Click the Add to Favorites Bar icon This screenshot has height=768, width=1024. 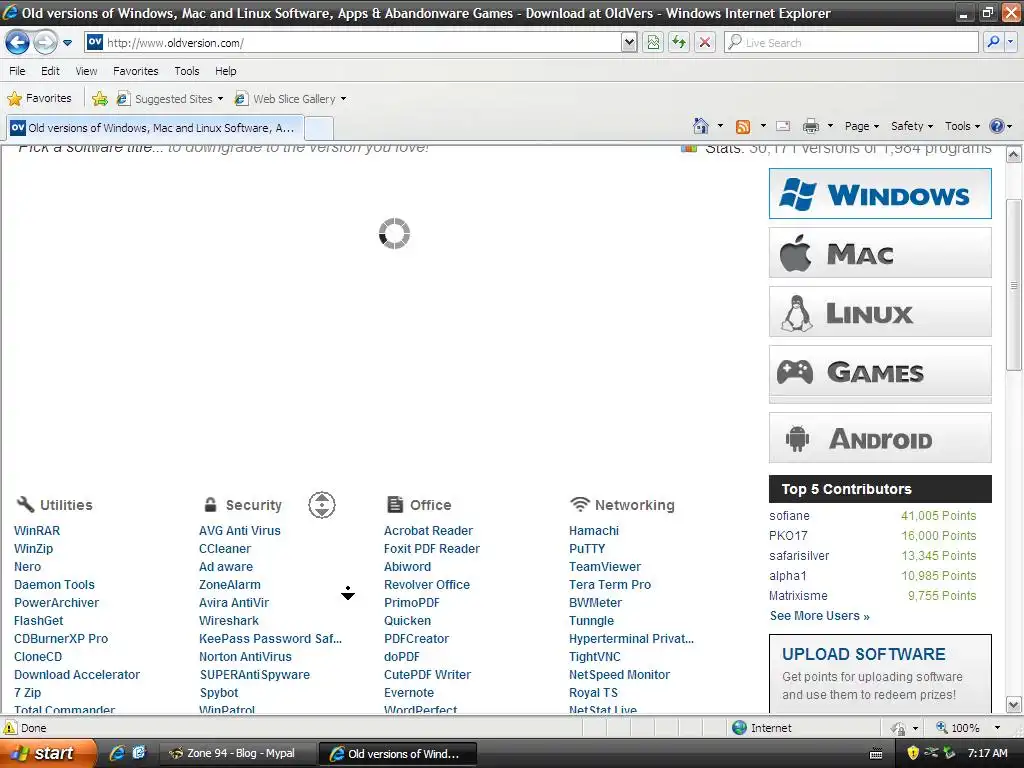click(100, 99)
